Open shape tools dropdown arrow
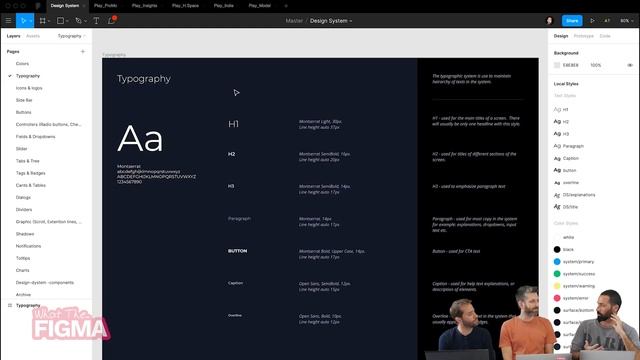This screenshot has height=360, width=640. coord(67,21)
